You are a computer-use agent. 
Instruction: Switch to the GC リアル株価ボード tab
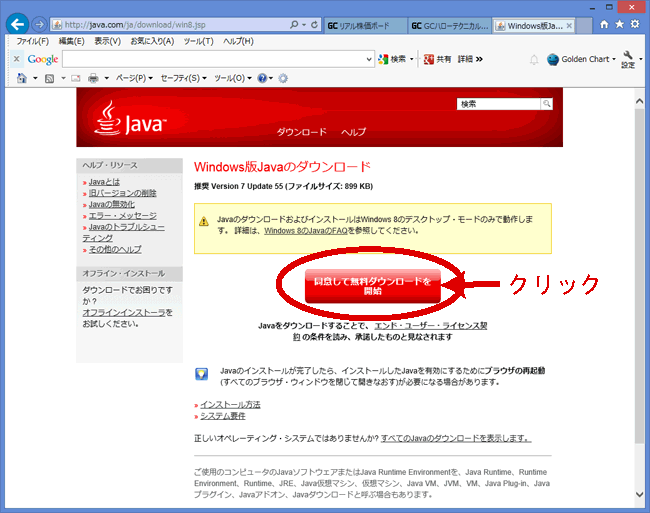365,26
